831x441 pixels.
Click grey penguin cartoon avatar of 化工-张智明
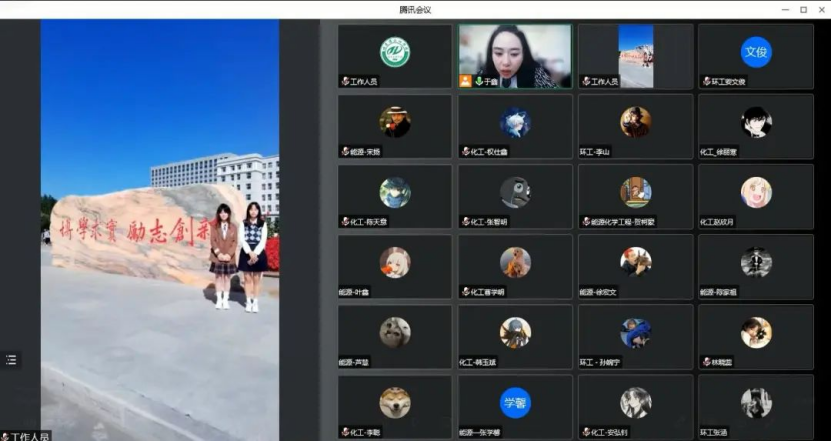(x=515, y=192)
